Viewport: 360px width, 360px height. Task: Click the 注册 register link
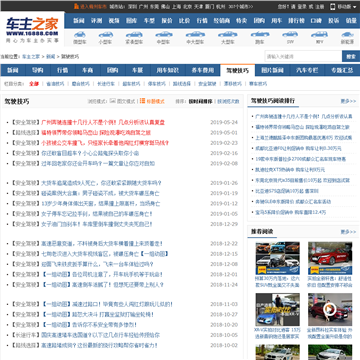[x=320, y=6]
